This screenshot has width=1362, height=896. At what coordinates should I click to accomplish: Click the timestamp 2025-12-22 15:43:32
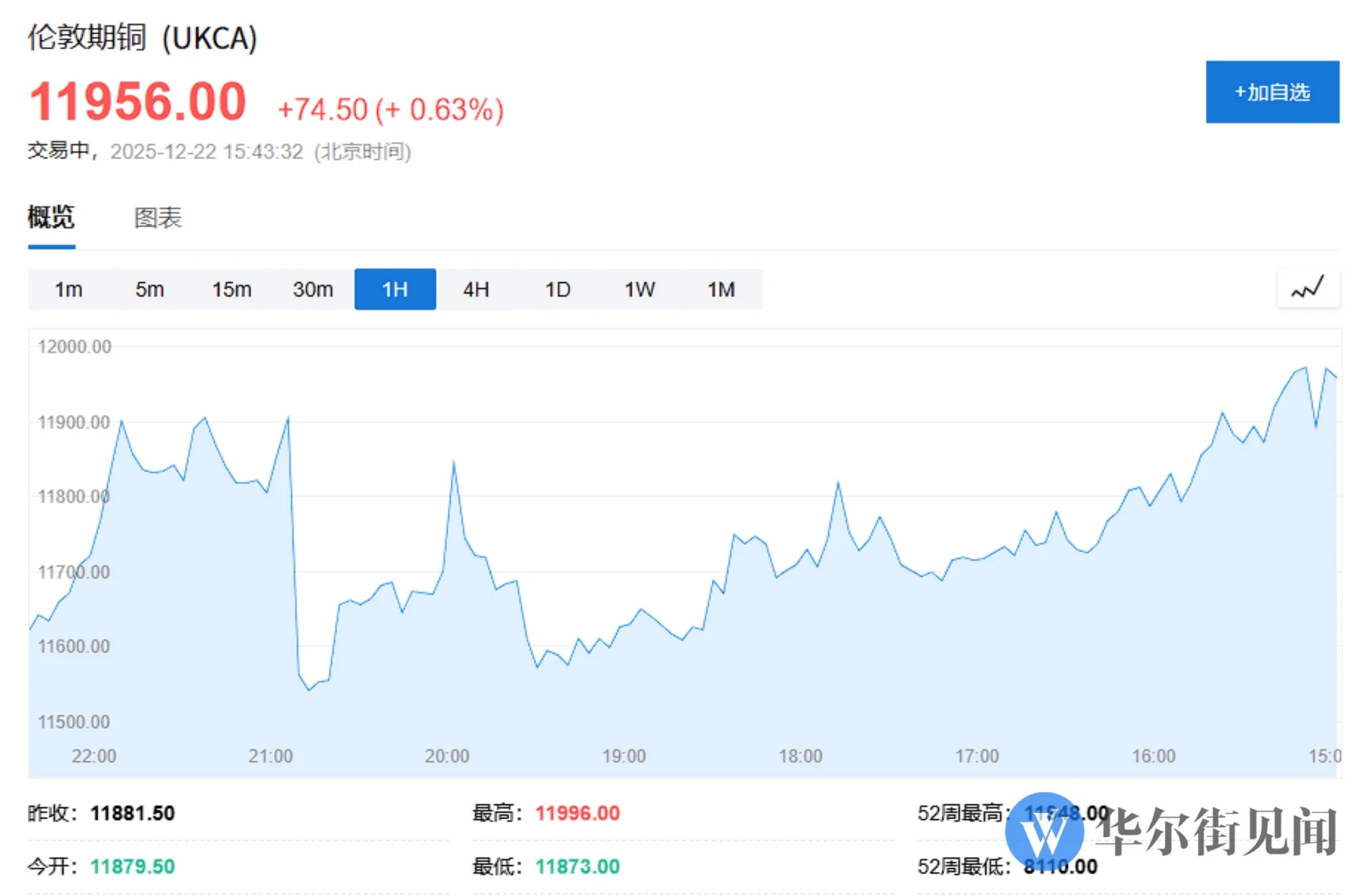click(x=207, y=152)
